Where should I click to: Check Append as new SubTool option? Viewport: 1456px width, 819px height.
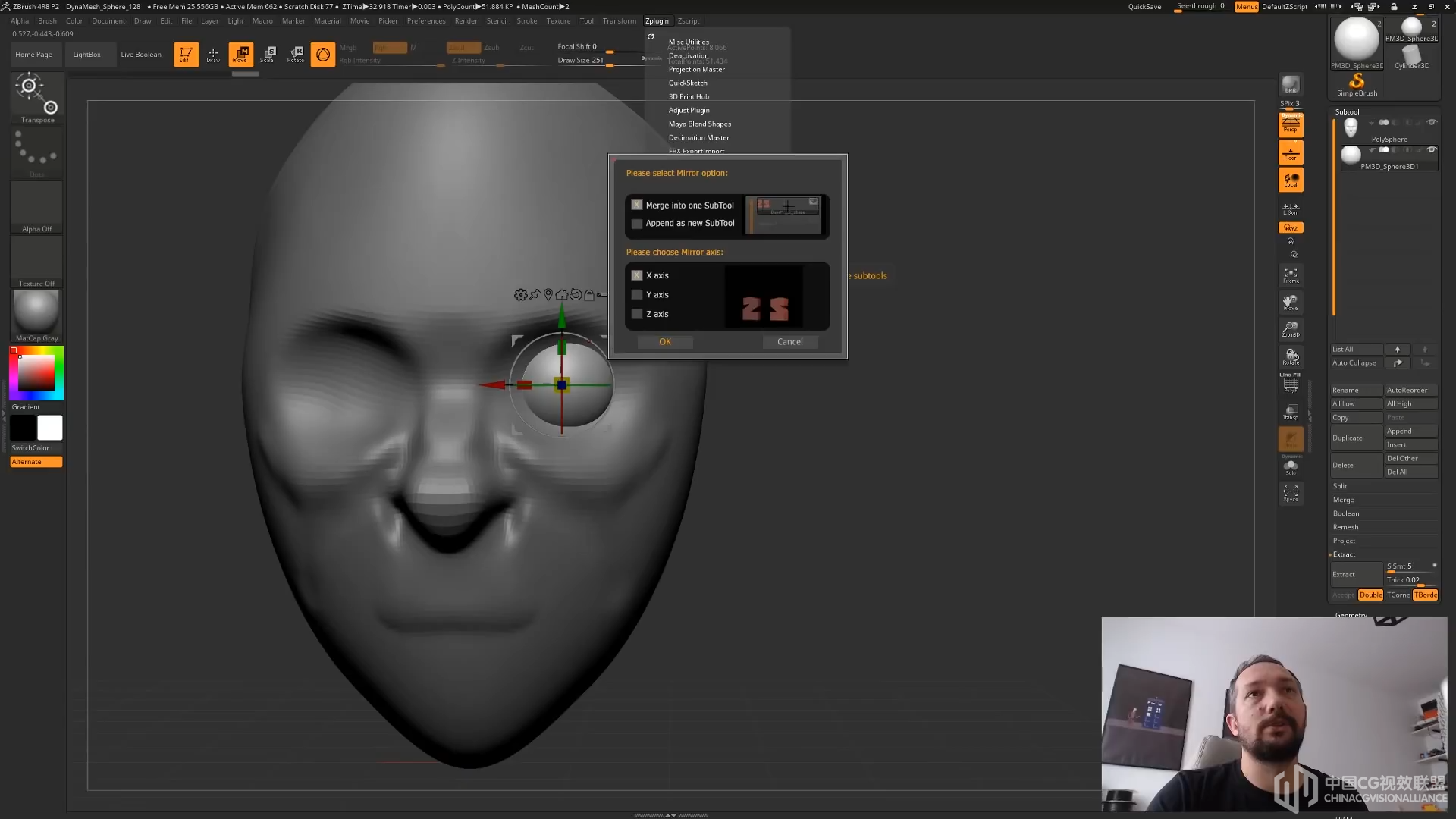click(x=637, y=224)
